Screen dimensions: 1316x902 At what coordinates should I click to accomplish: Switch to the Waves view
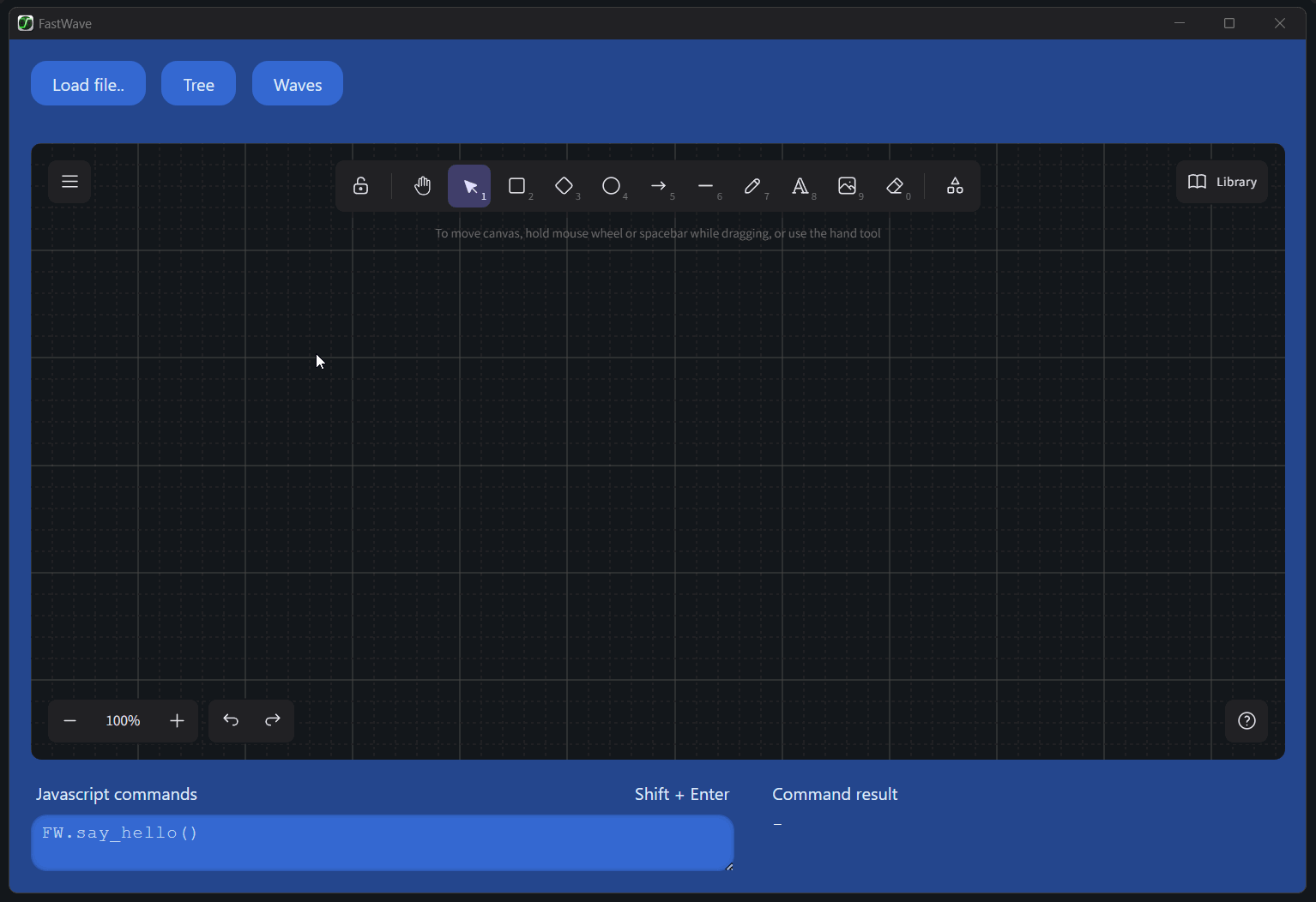[x=298, y=84]
